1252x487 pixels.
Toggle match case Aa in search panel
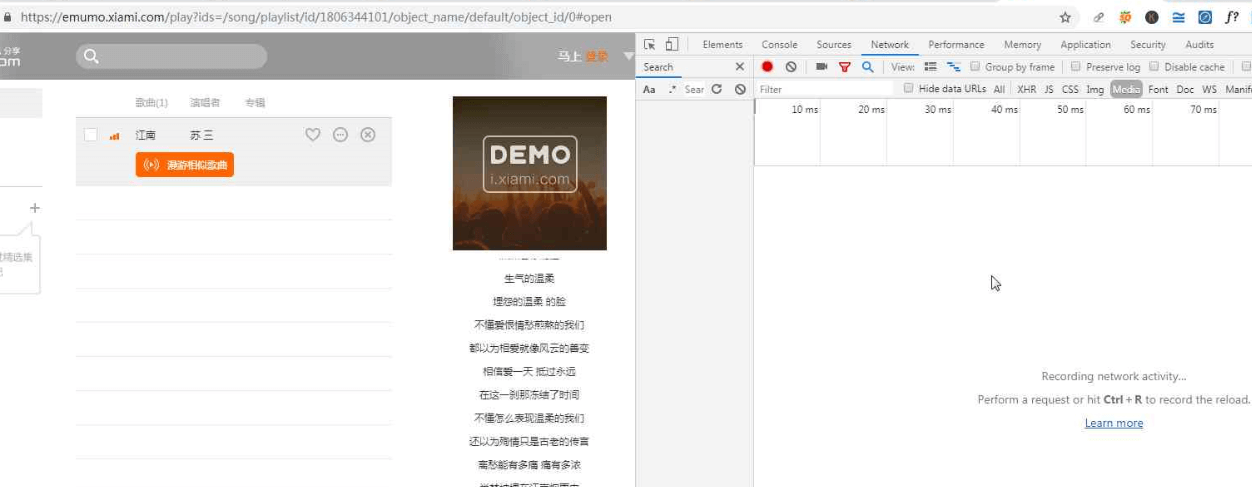[649, 89]
